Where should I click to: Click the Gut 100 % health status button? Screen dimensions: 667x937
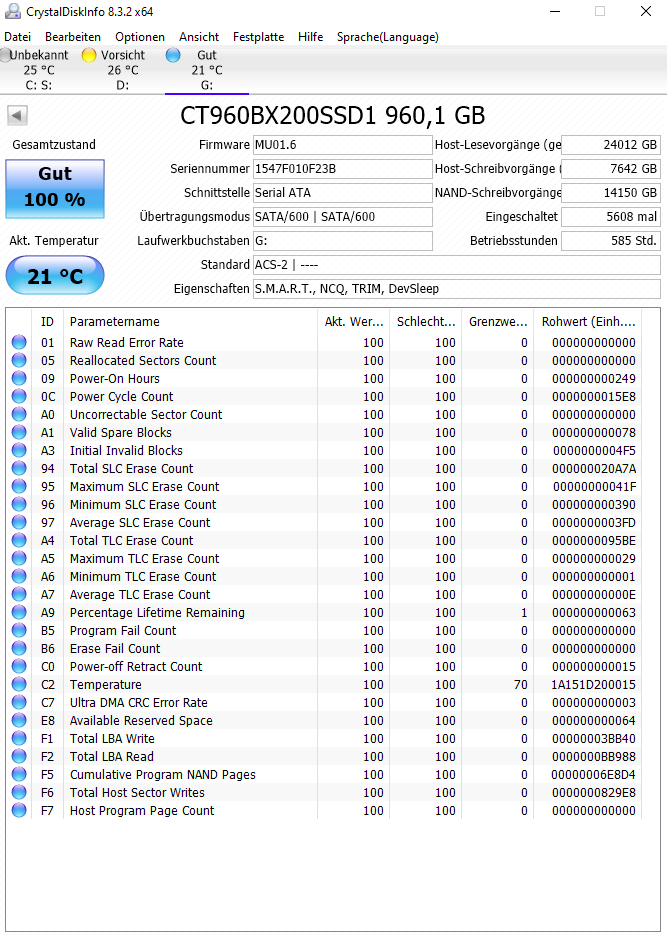(x=55, y=188)
